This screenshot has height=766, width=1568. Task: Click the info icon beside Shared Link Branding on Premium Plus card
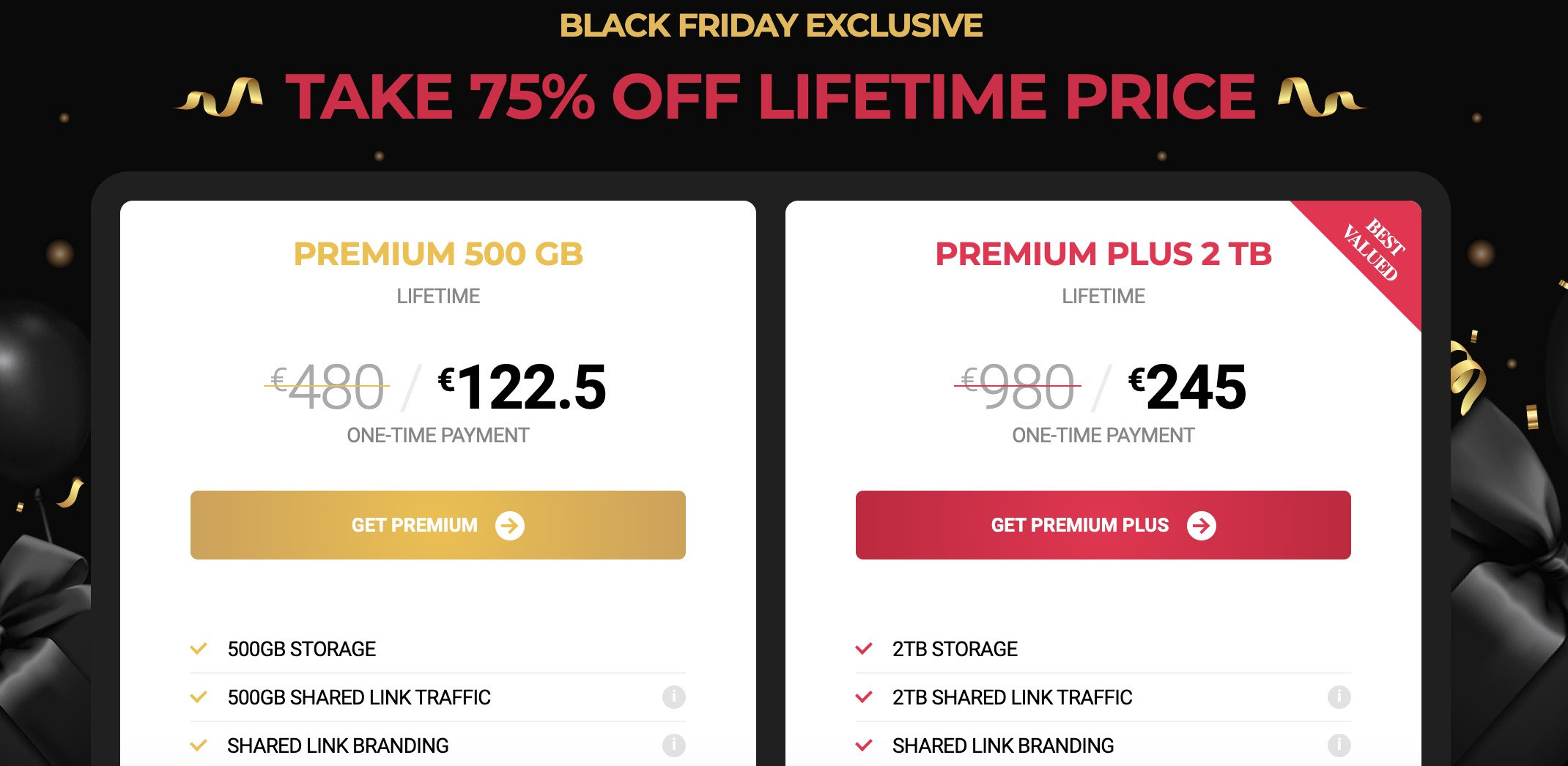[x=1342, y=745]
